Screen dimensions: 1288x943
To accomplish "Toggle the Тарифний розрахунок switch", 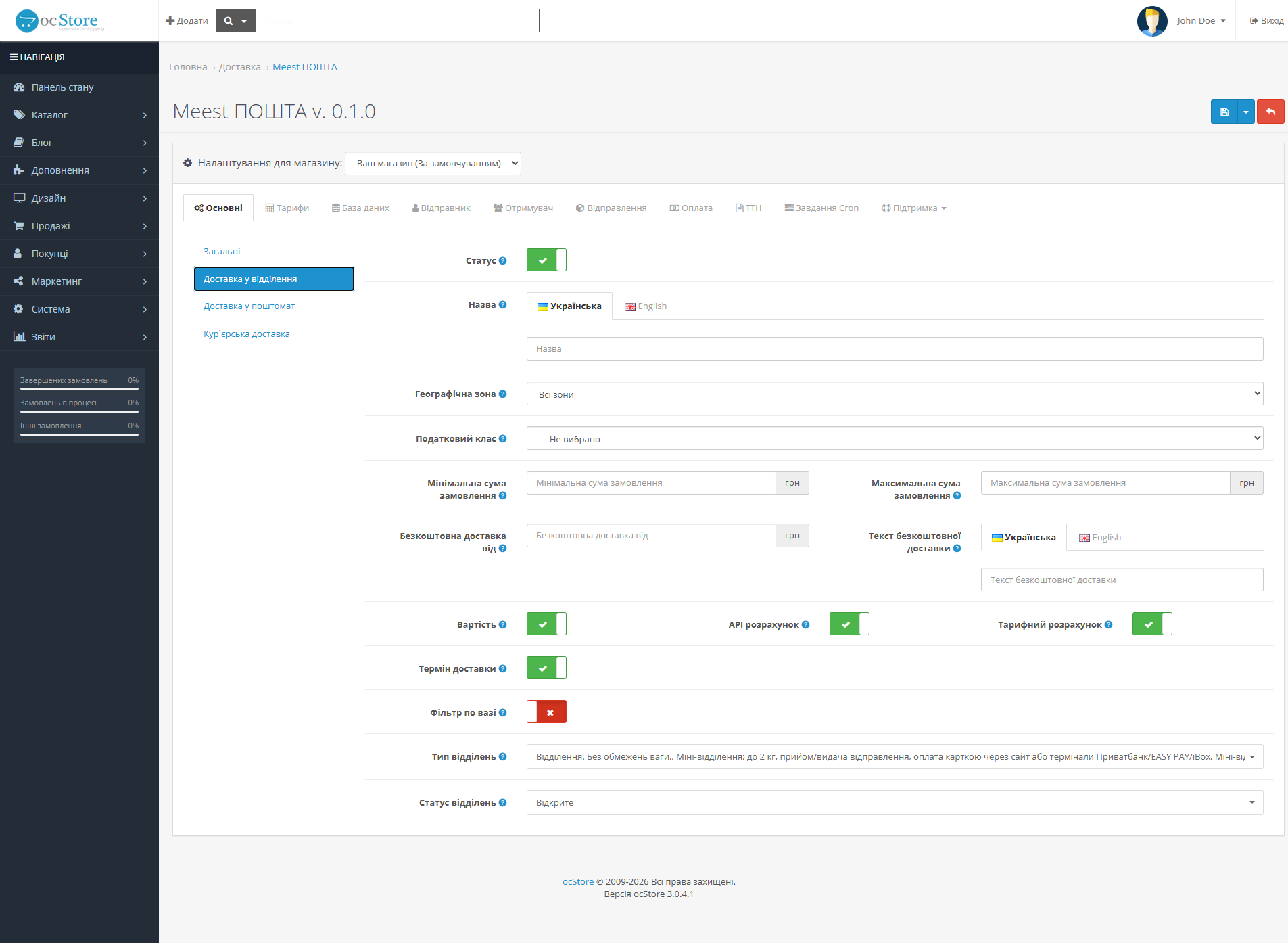I will pyautogui.click(x=1152, y=624).
